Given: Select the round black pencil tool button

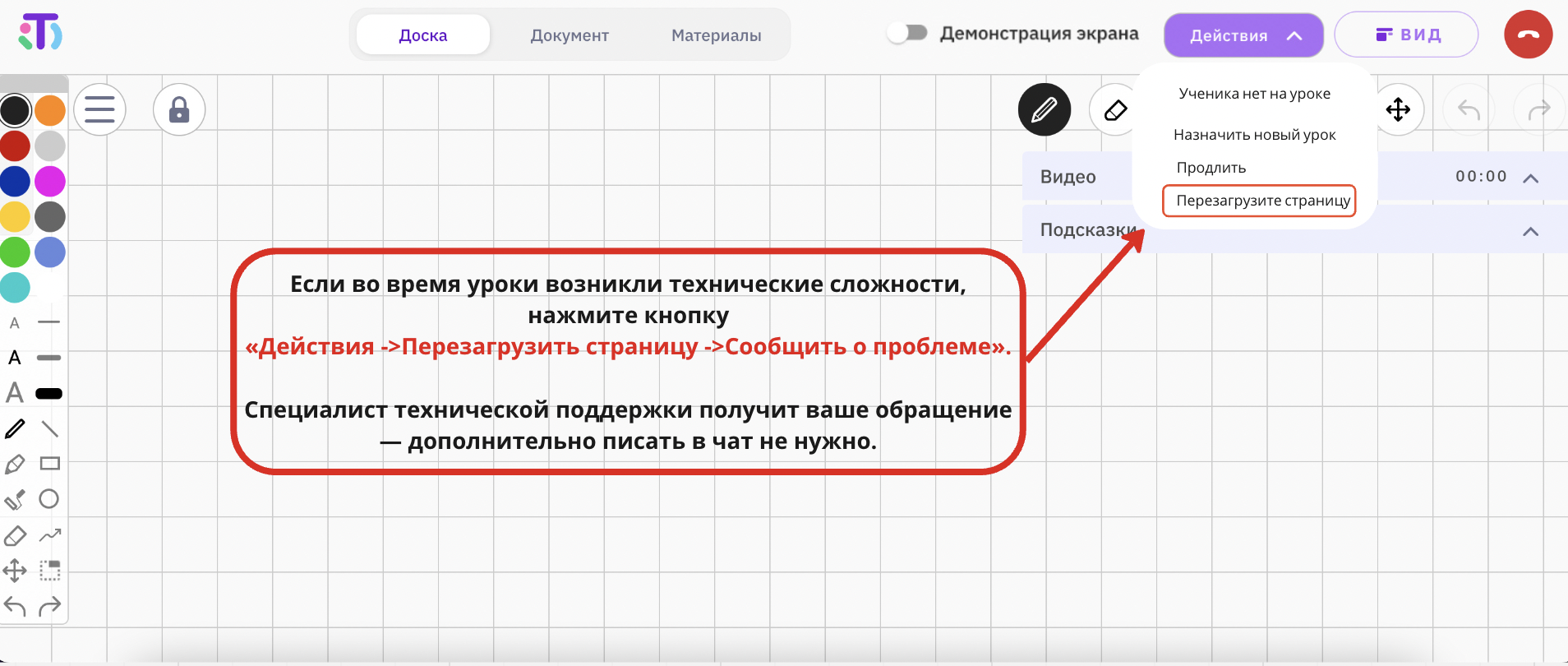Looking at the screenshot, I should [1045, 109].
